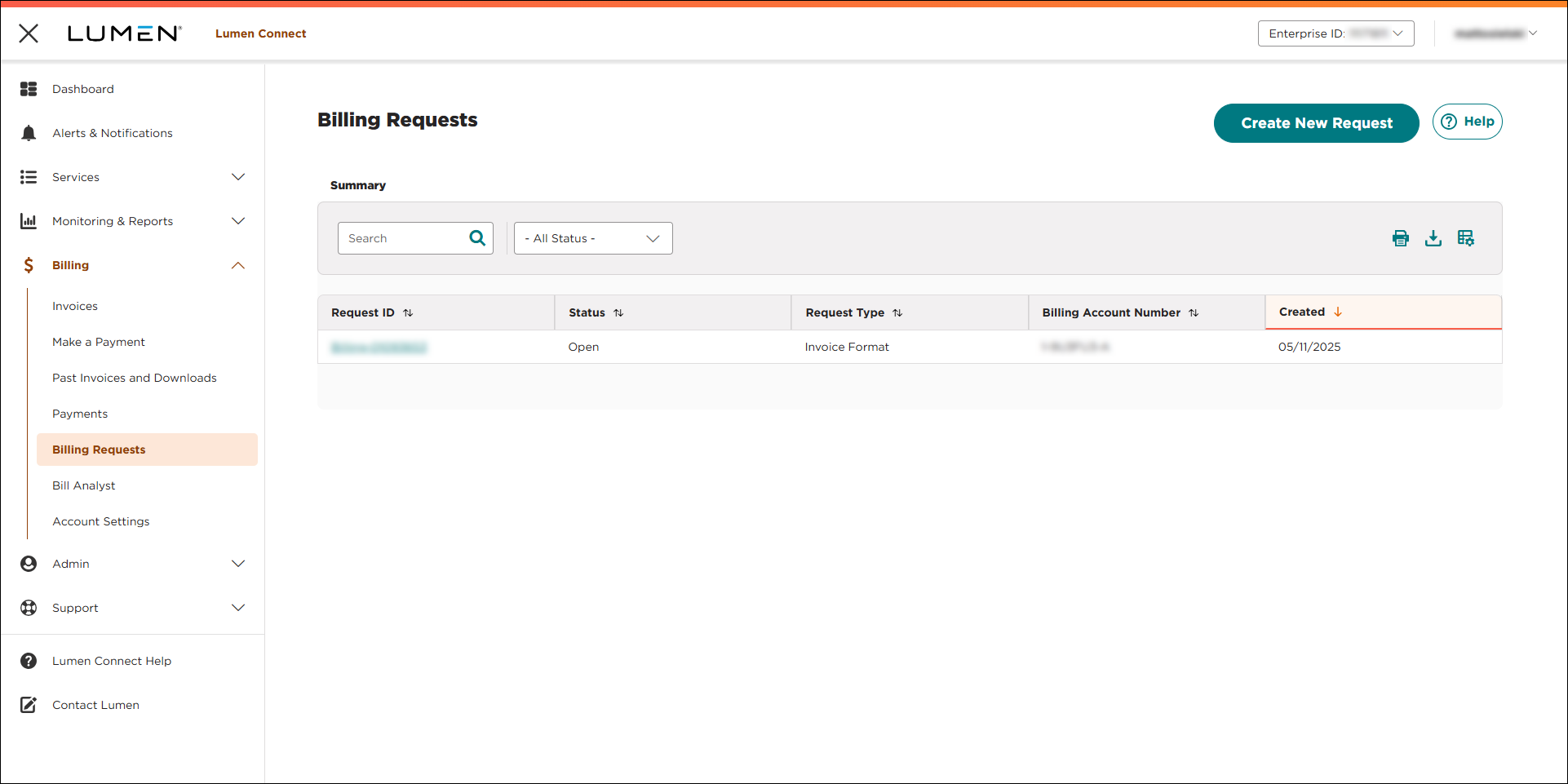The width and height of the screenshot is (1568, 784).
Task: Click the Alerts & Notifications bell icon
Action: tap(29, 133)
